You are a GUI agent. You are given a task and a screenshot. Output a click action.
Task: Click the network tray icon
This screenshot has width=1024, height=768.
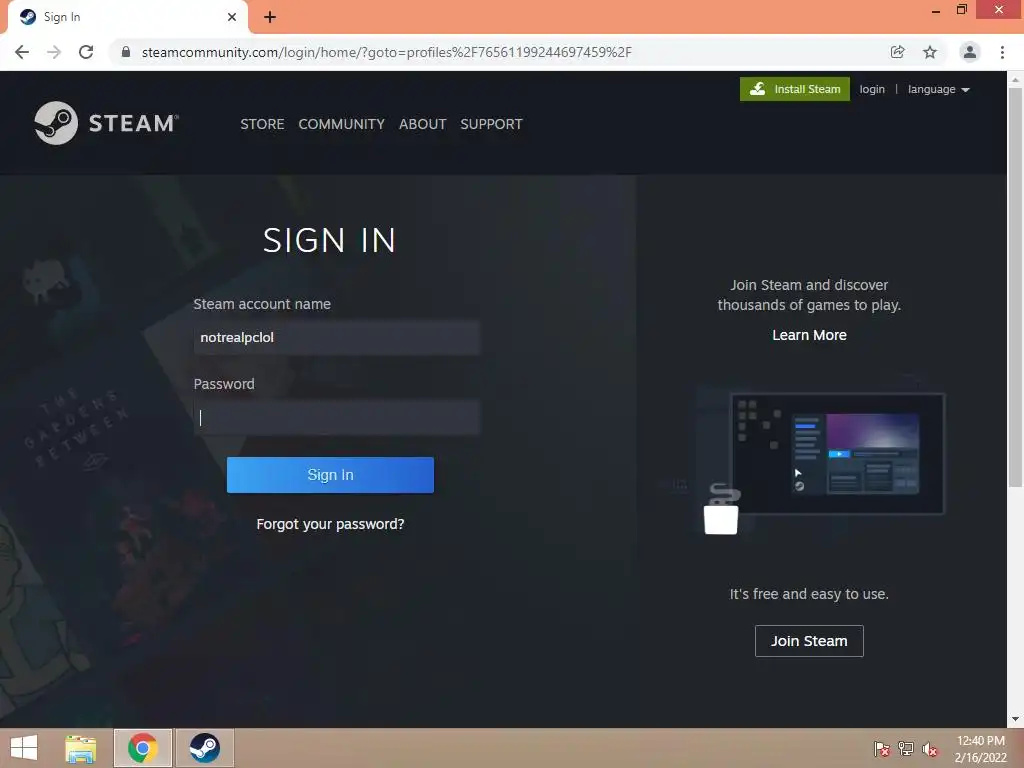tap(906, 749)
